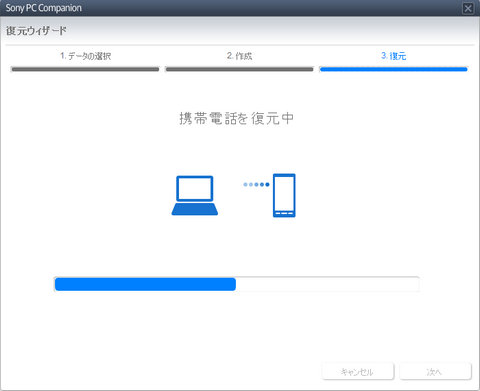The height and width of the screenshot is (391, 480).
Task: Click the gray bar under step 1
Action: [85, 69]
